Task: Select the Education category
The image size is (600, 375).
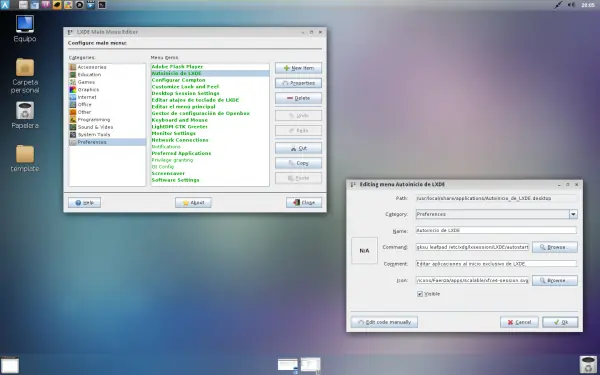Action: tap(107, 75)
